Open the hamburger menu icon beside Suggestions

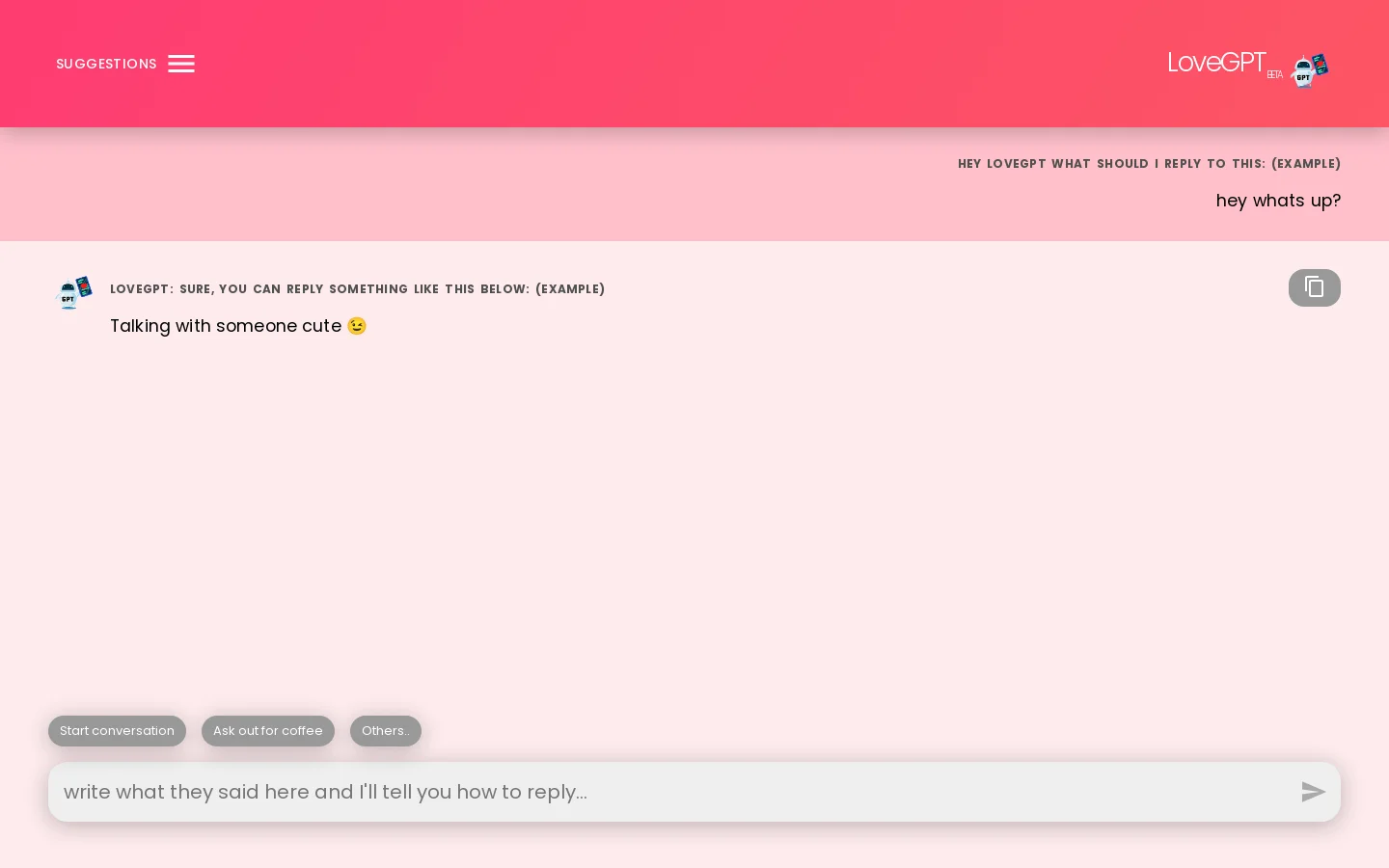181,64
